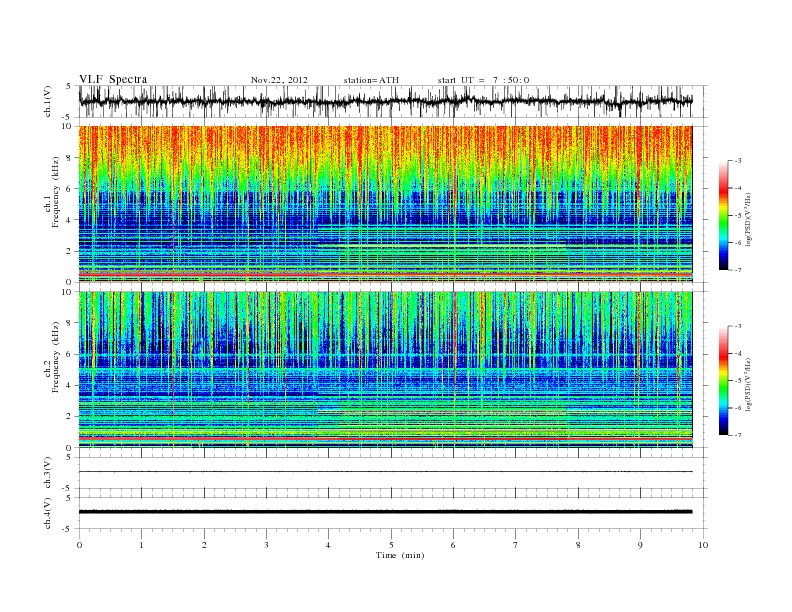The height and width of the screenshot is (612, 792).
Task: Click the "-5" volt tick on ch.3(V) axis
Action: [67, 489]
